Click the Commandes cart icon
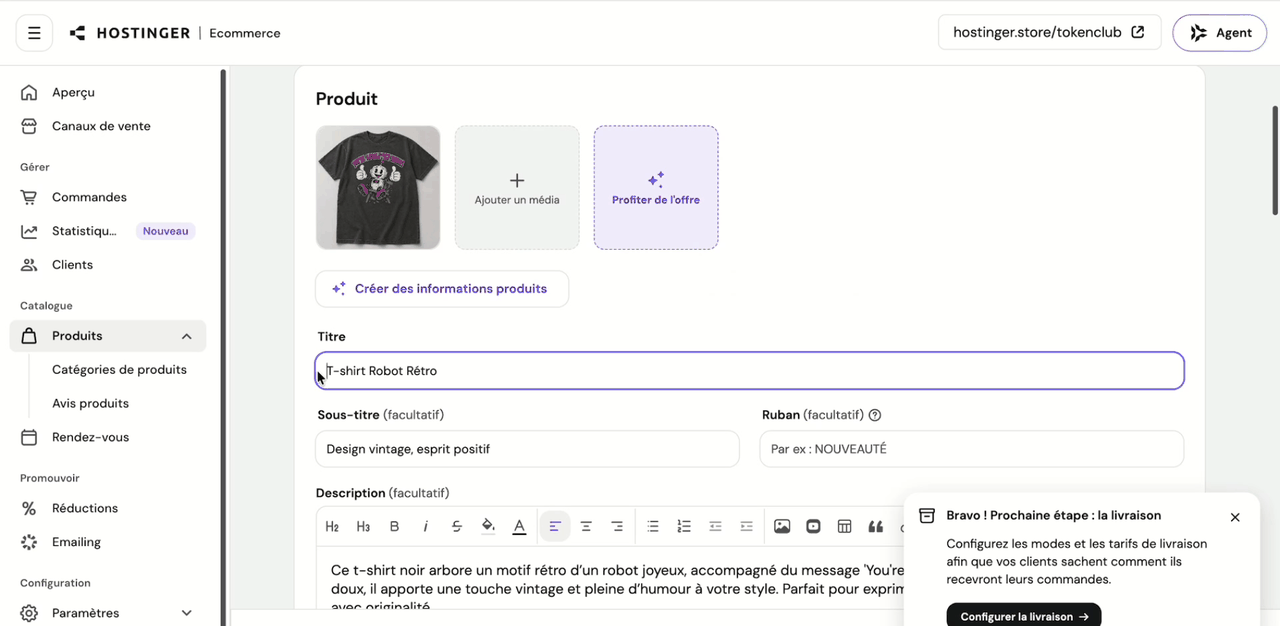Image resolution: width=1280 pixels, height=626 pixels. click(29, 197)
